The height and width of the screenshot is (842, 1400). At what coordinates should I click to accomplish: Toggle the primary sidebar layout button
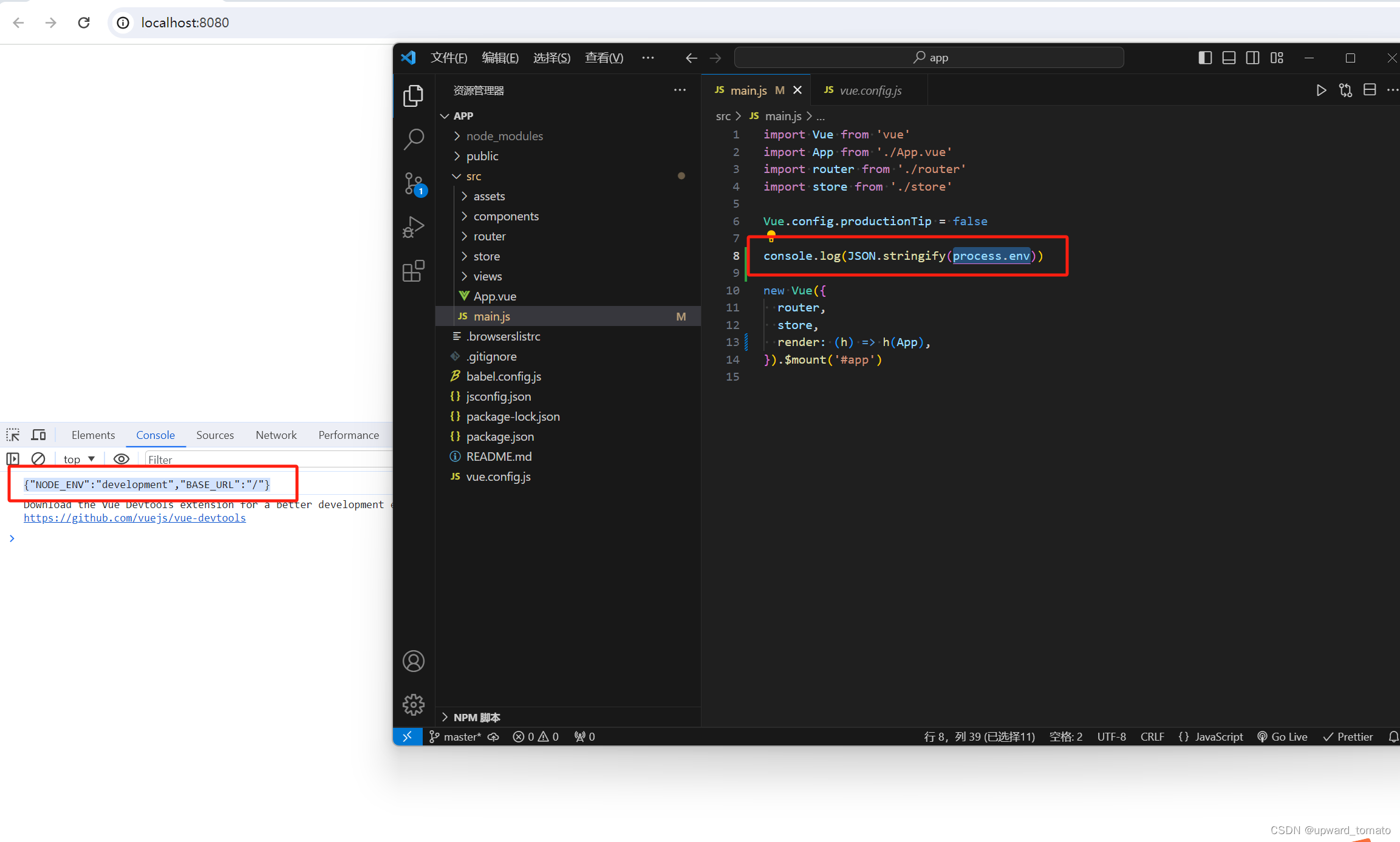[x=1205, y=58]
